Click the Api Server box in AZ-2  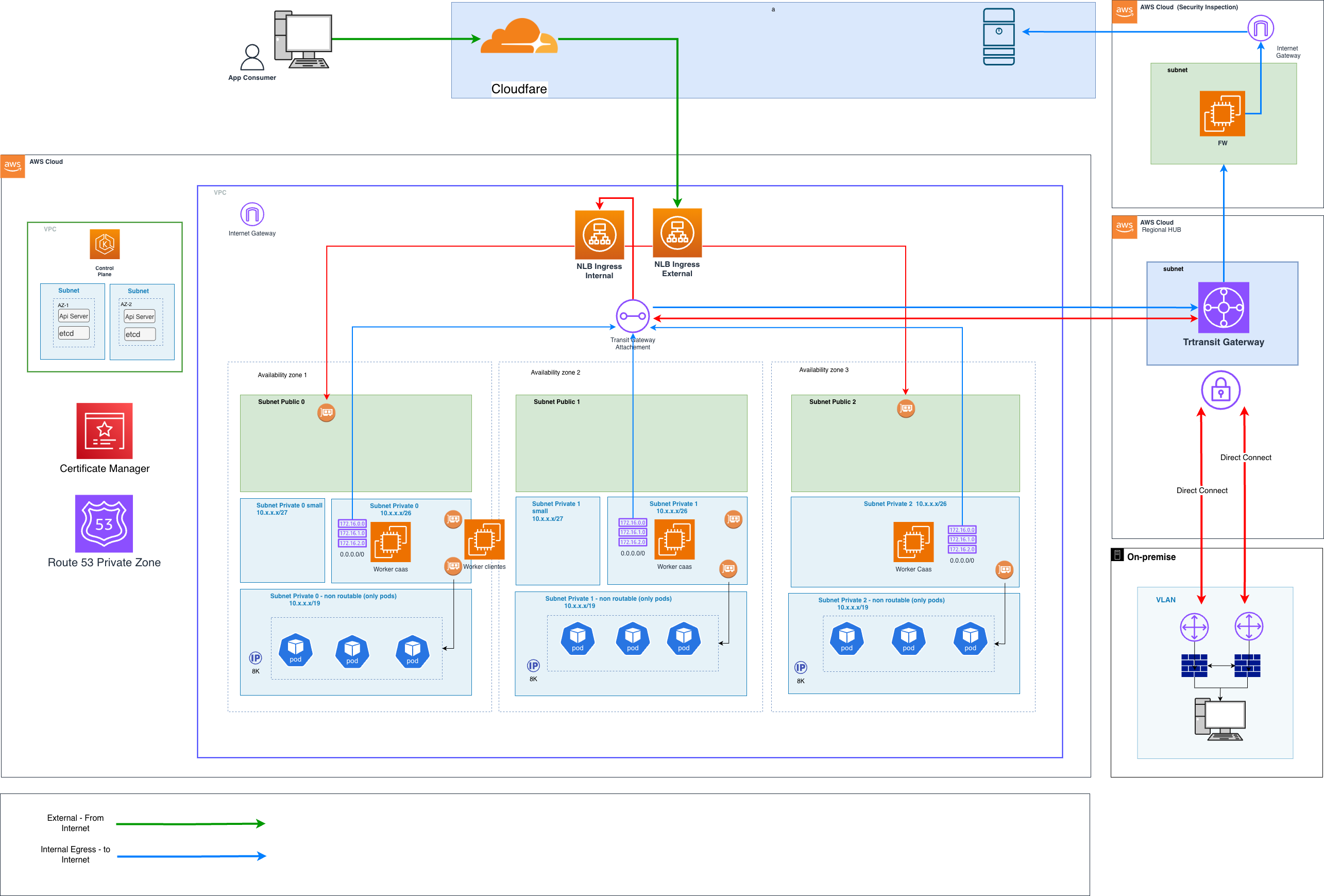[140, 317]
